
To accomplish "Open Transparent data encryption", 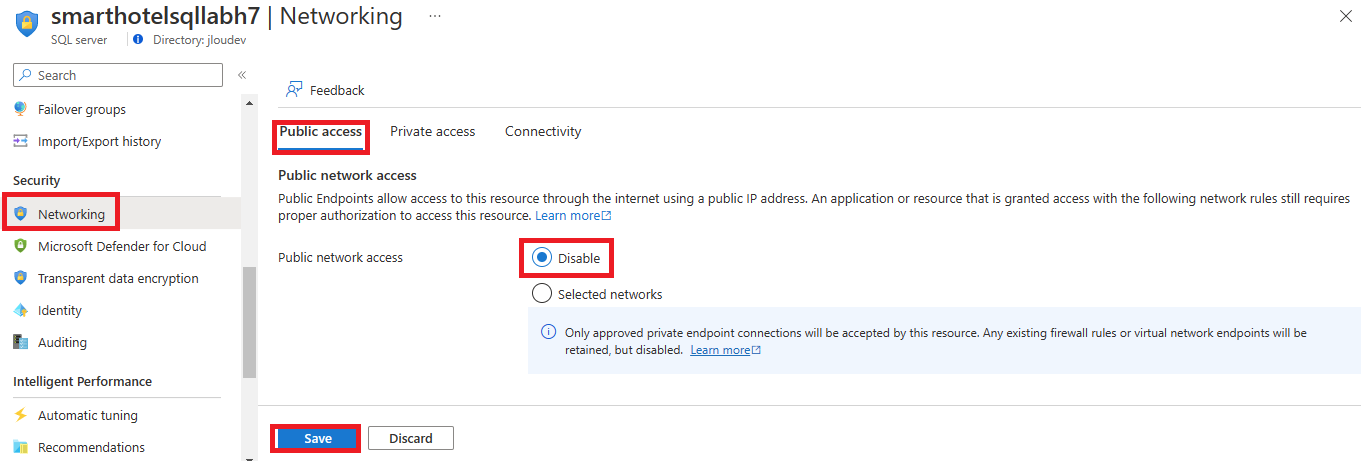I will [x=118, y=278].
